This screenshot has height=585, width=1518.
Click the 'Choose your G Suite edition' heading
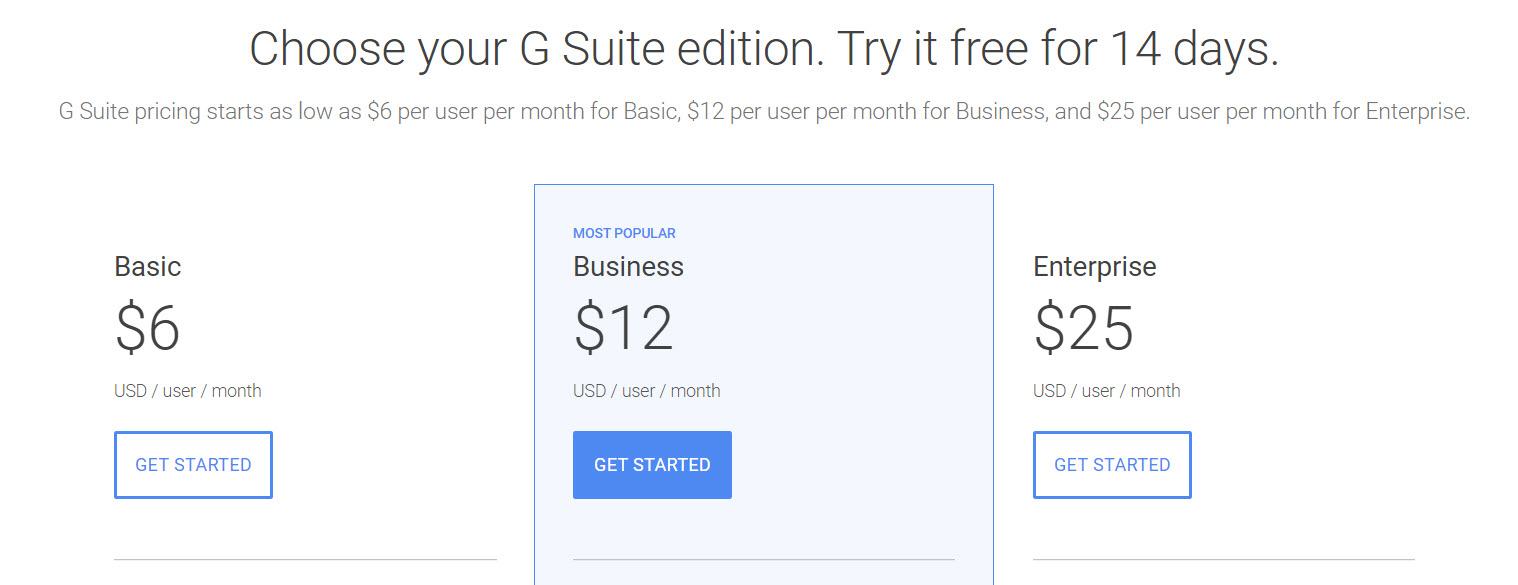coord(536,49)
